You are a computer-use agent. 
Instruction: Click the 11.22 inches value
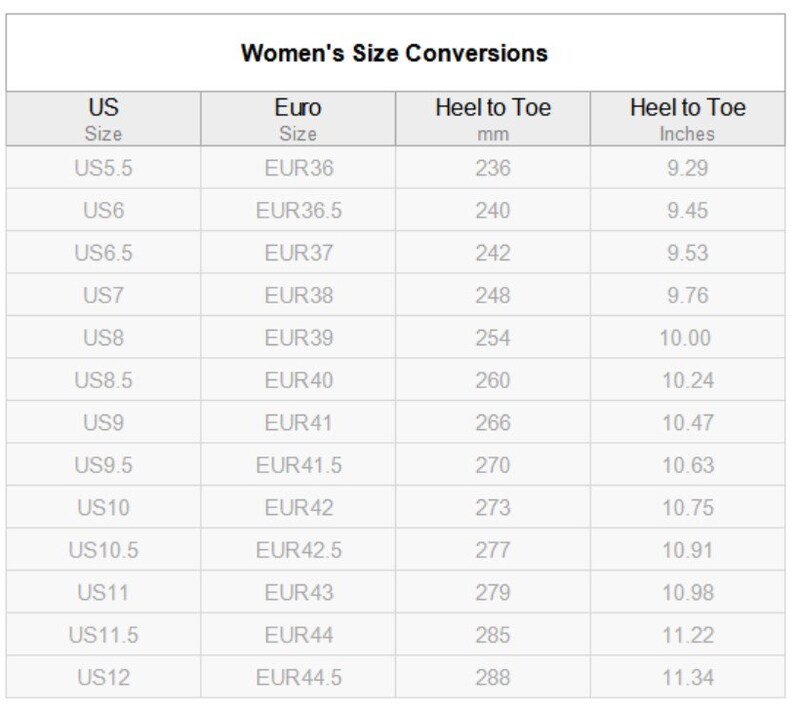coord(687,634)
